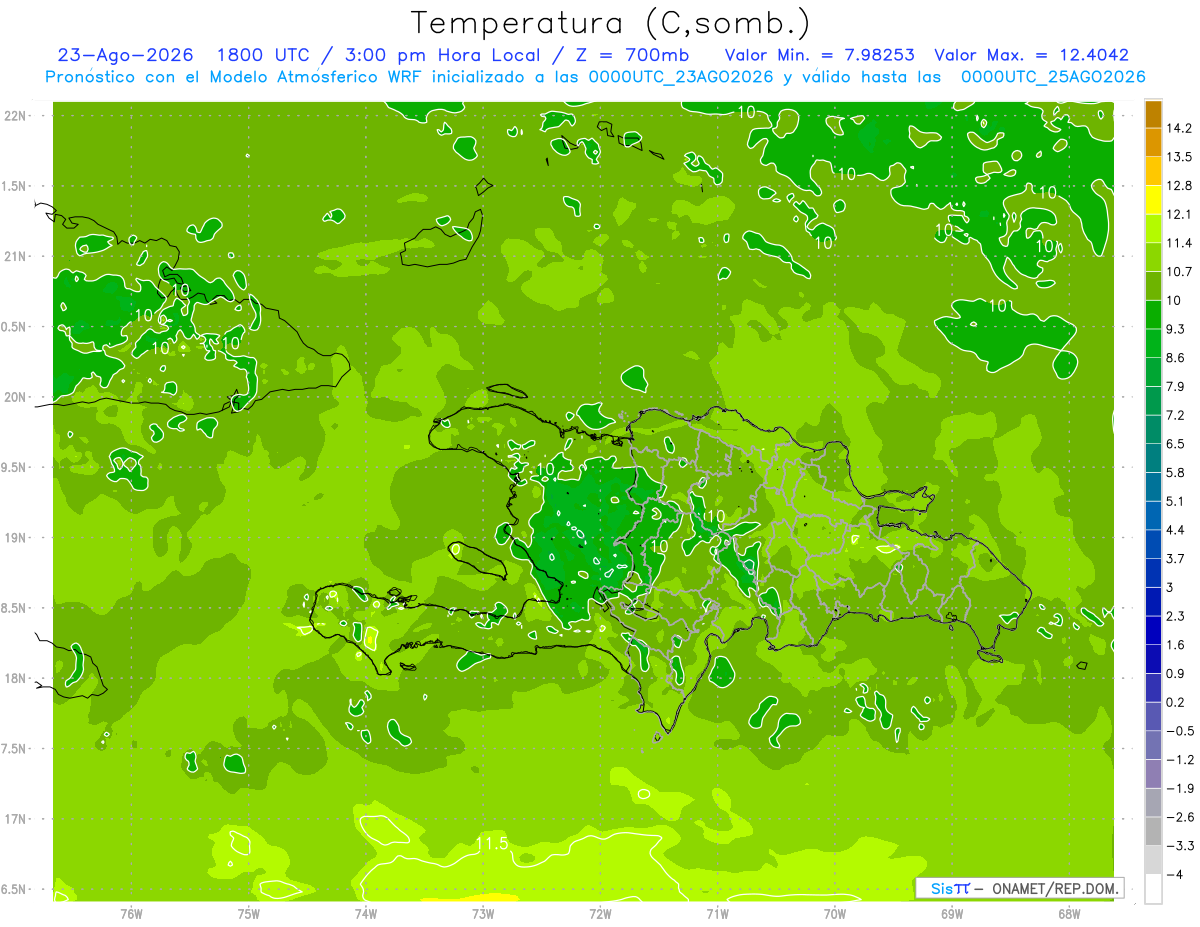The height and width of the screenshot is (927, 1200).
Task: Click the "22N" latitude axis label
Action: pos(16,116)
